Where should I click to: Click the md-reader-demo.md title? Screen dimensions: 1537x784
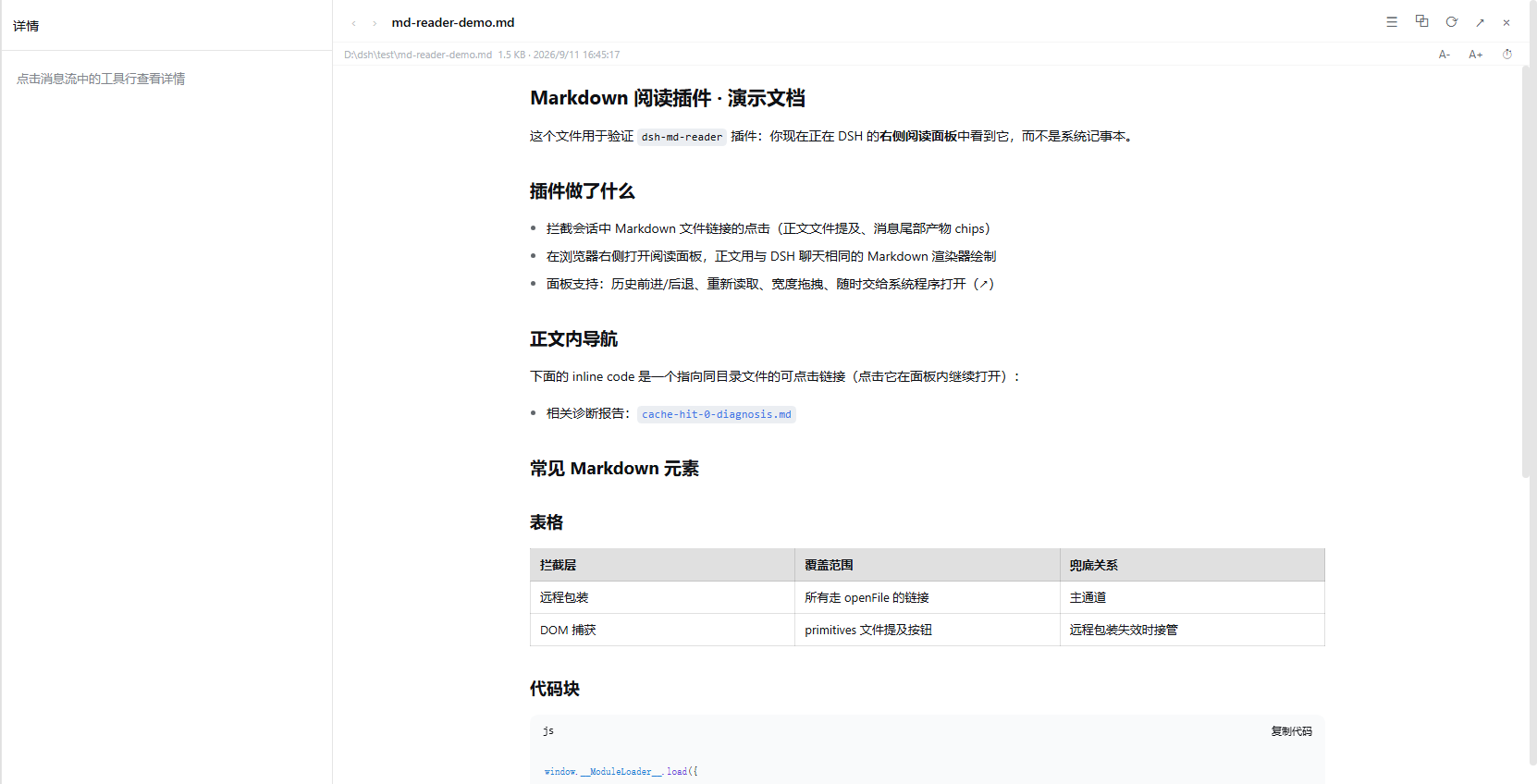453,23
